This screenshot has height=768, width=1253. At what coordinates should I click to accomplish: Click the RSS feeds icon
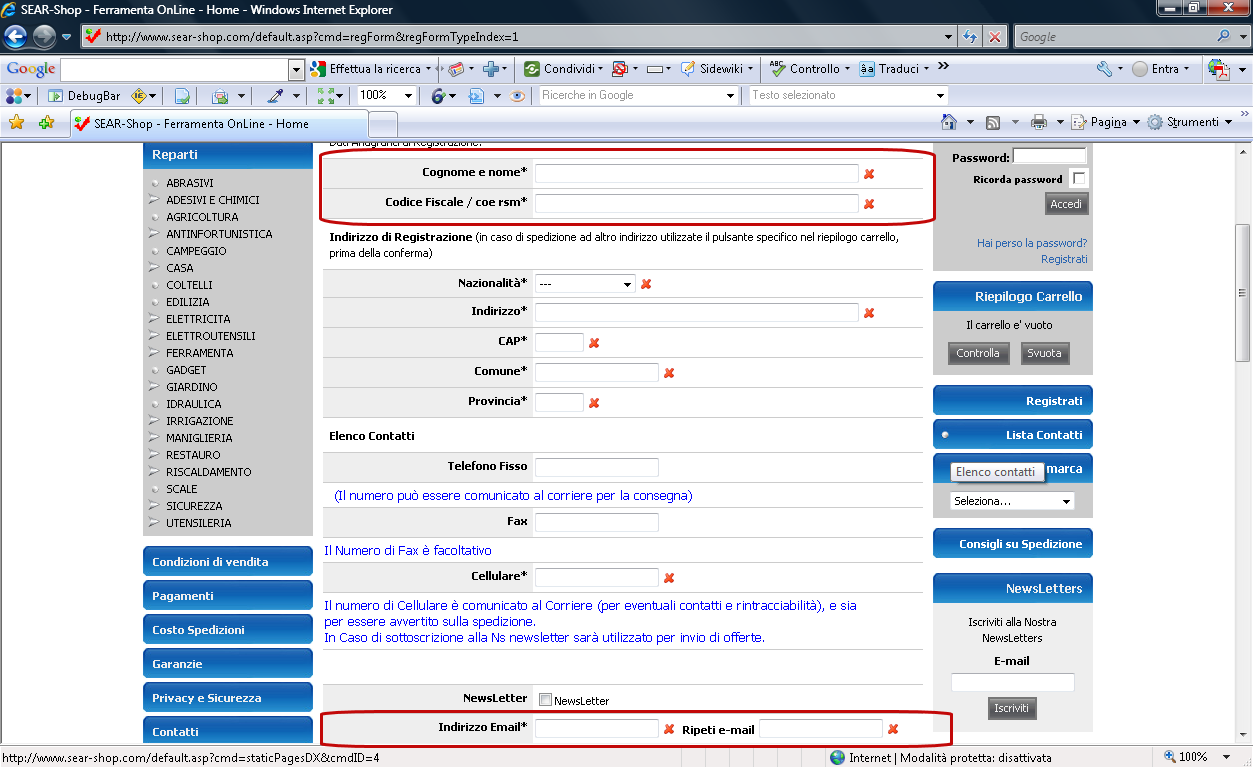tap(993, 122)
